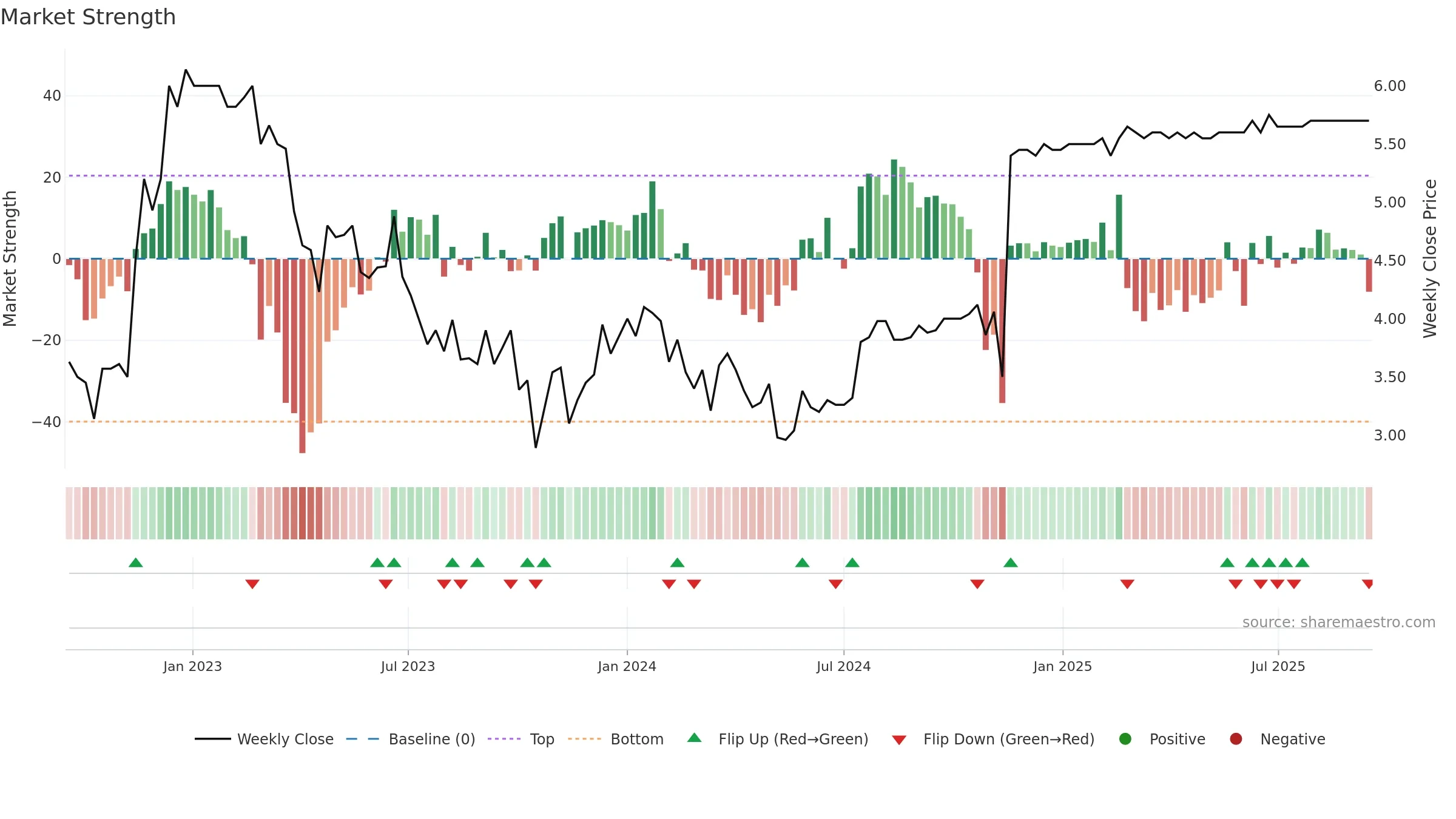Toggle the Positive legend entry
The image size is (1456, 819).
tap(1162, 739)
